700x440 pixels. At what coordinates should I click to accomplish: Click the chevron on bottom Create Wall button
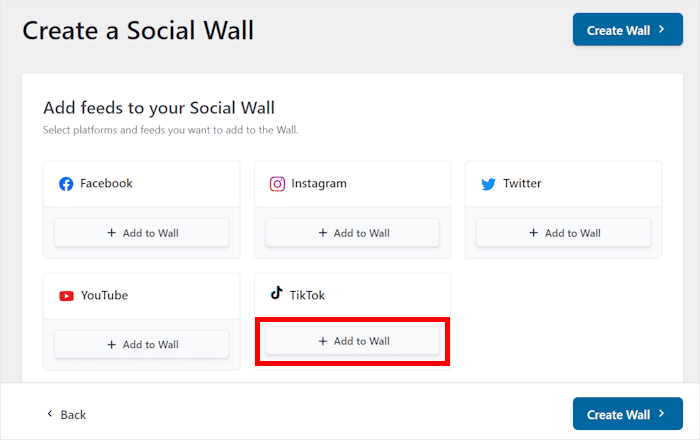point(662,414)
